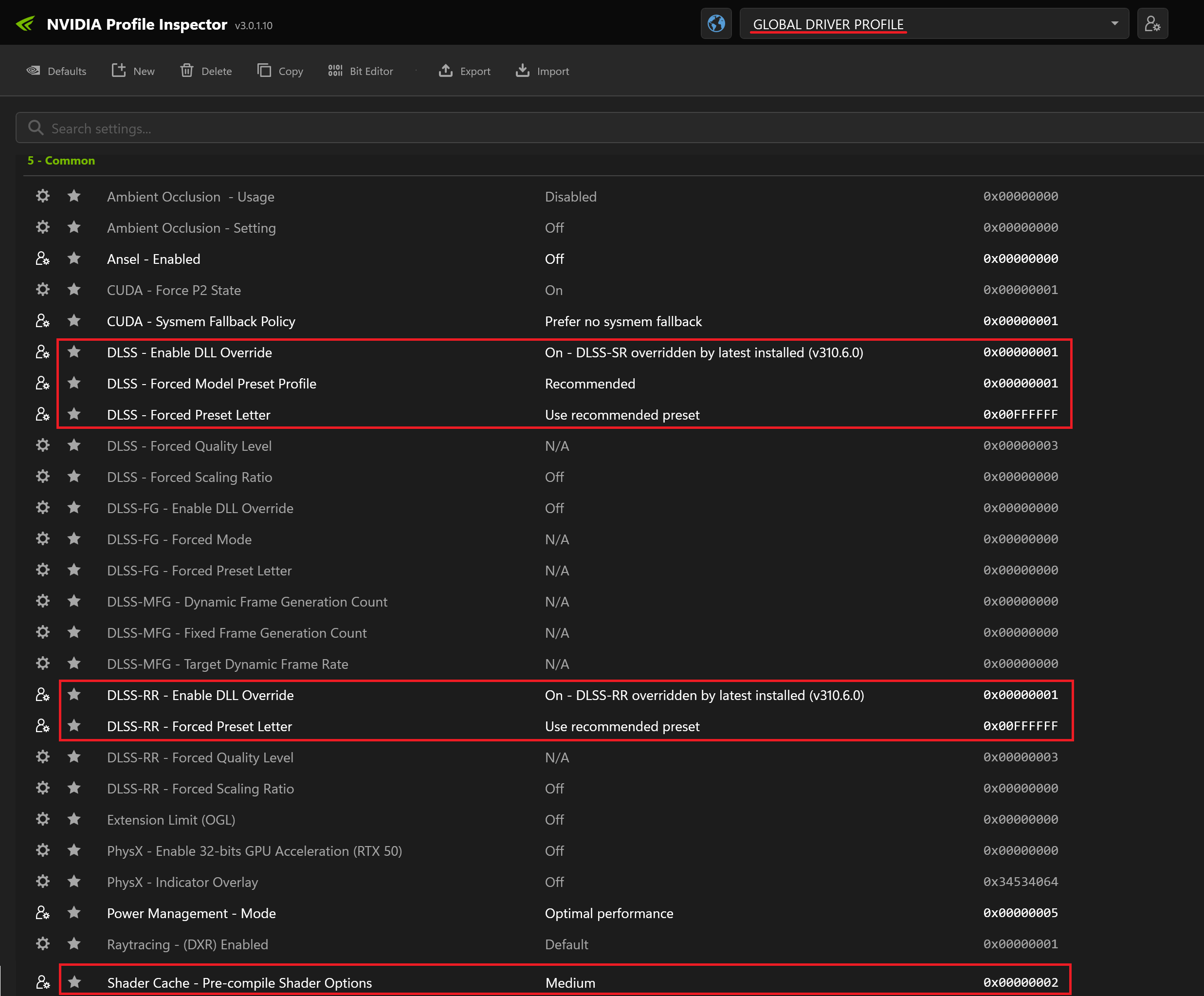Click gear icon for Ambient Occlusion - Setting
The image size is (1204, 996).
pyautogui.click(x=43, y=227)
